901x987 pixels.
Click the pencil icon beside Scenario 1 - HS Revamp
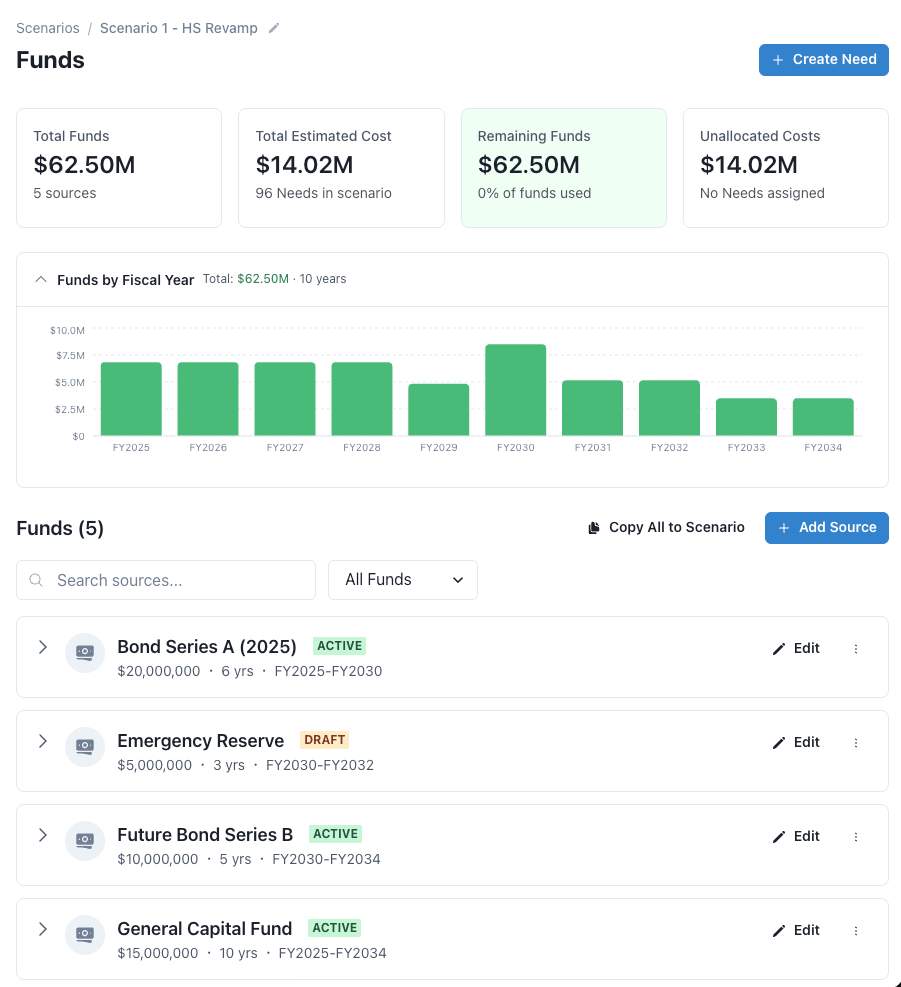click(x=274, y=28)
